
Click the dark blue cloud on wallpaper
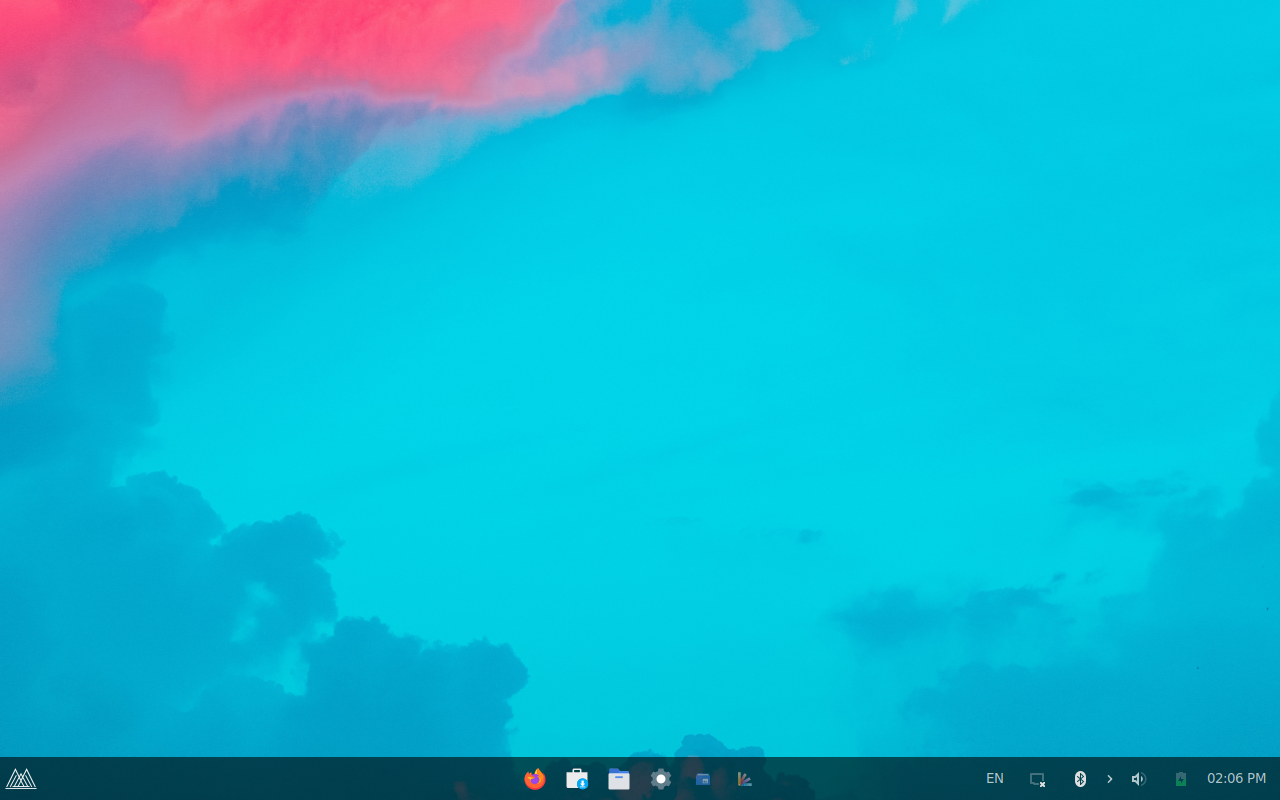(400, 680)
